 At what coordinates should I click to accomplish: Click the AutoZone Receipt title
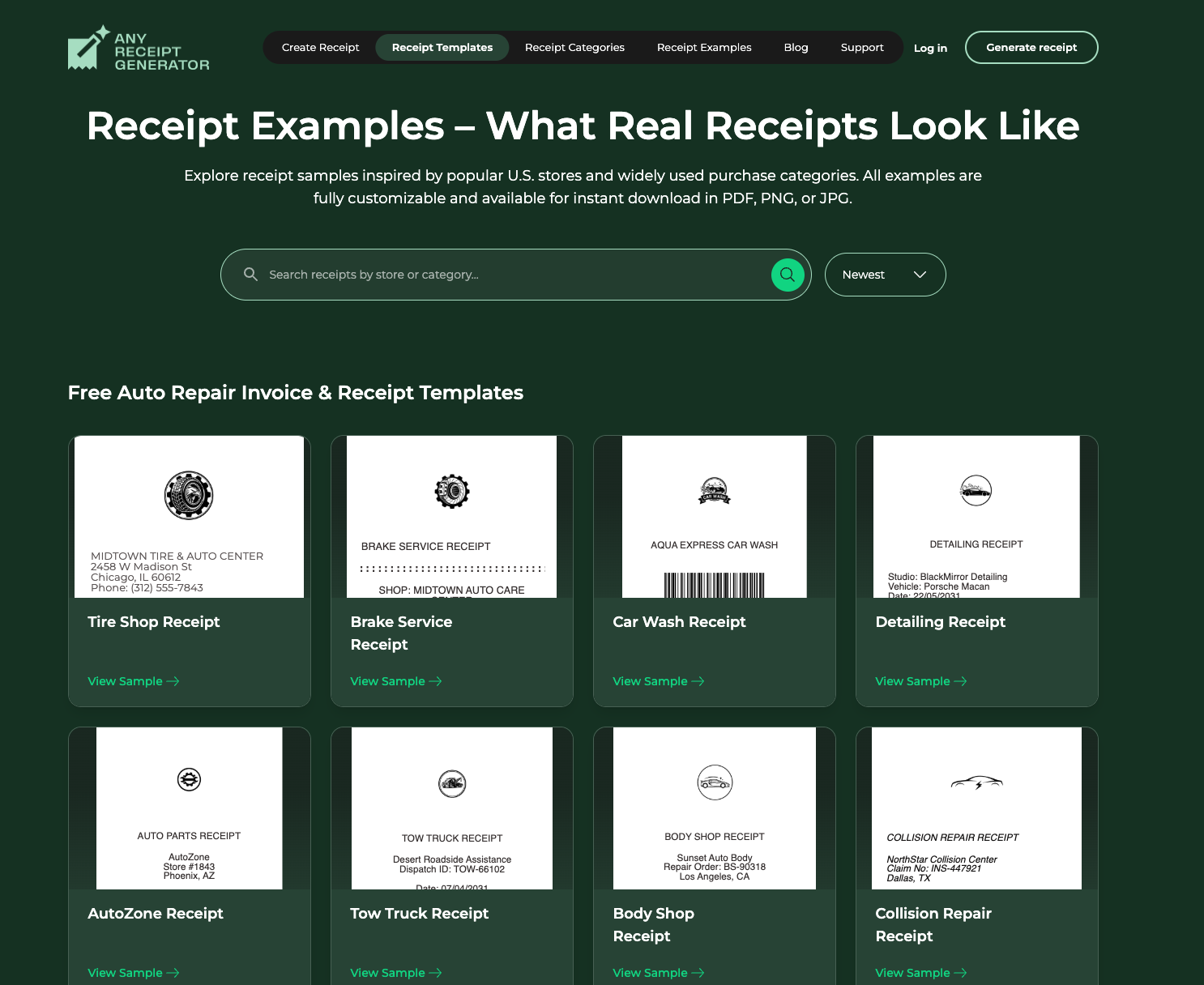pos(156,914)
